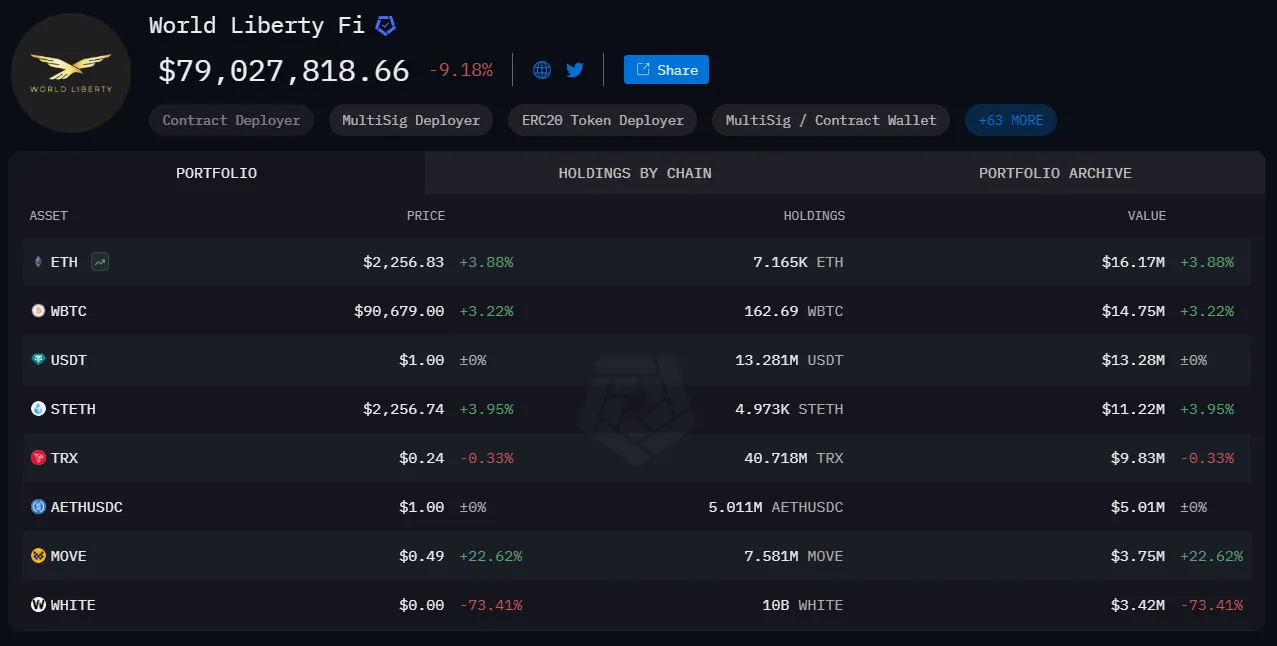Select the Portfolio tab
Screen dimensions: 1277x646
coord(216,173)
